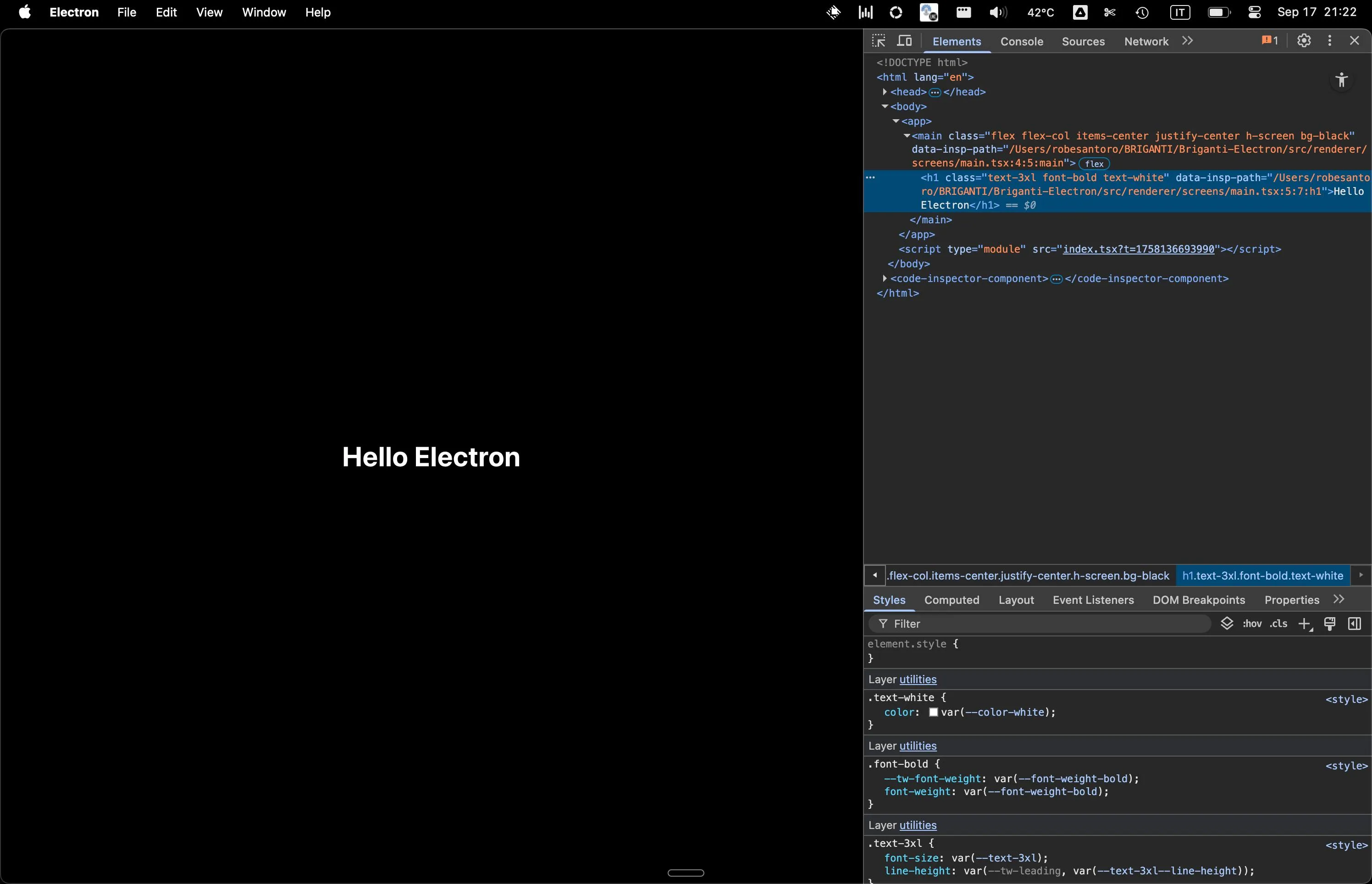Select the h1.text-3xl.font-bold.text-white breadcrumb
1372x884 pixels.
point(1262,576)
